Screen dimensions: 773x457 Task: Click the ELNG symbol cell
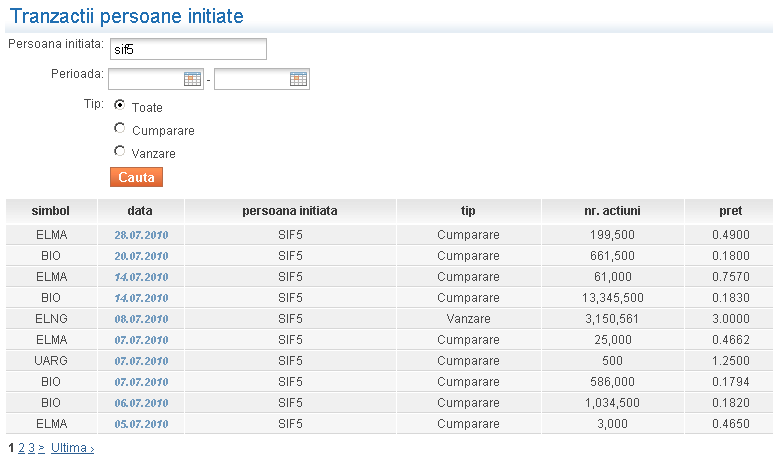(51, 319)
